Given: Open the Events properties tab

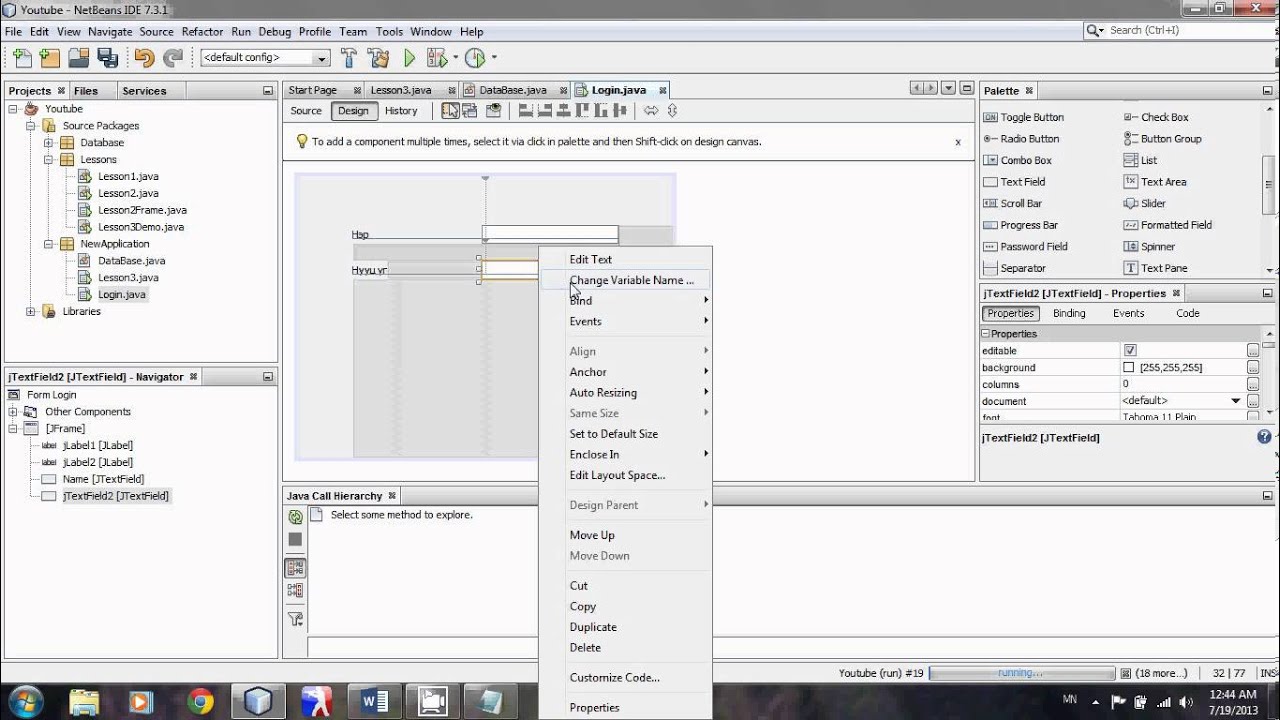Looking at the screenshot, I should (x=1128, y=313).
